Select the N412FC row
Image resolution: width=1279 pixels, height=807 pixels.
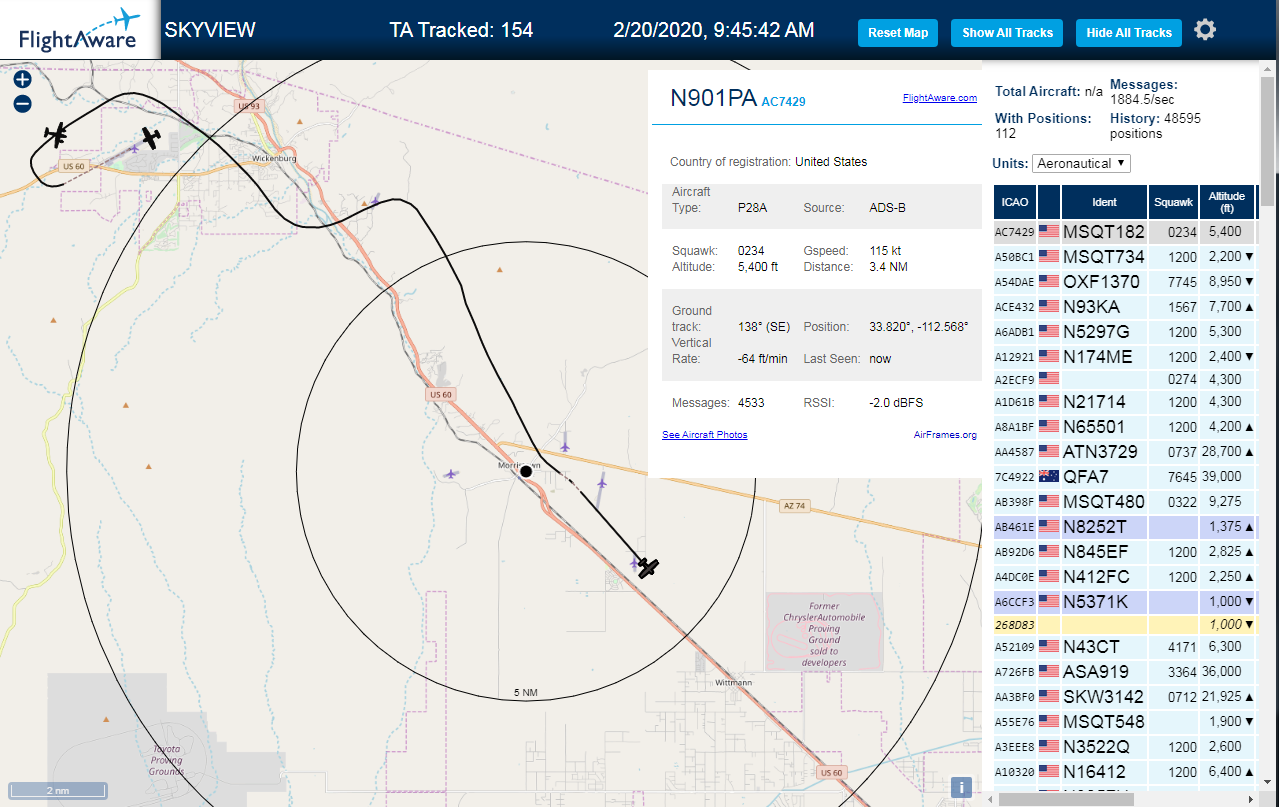click(x=1124, y=577)
